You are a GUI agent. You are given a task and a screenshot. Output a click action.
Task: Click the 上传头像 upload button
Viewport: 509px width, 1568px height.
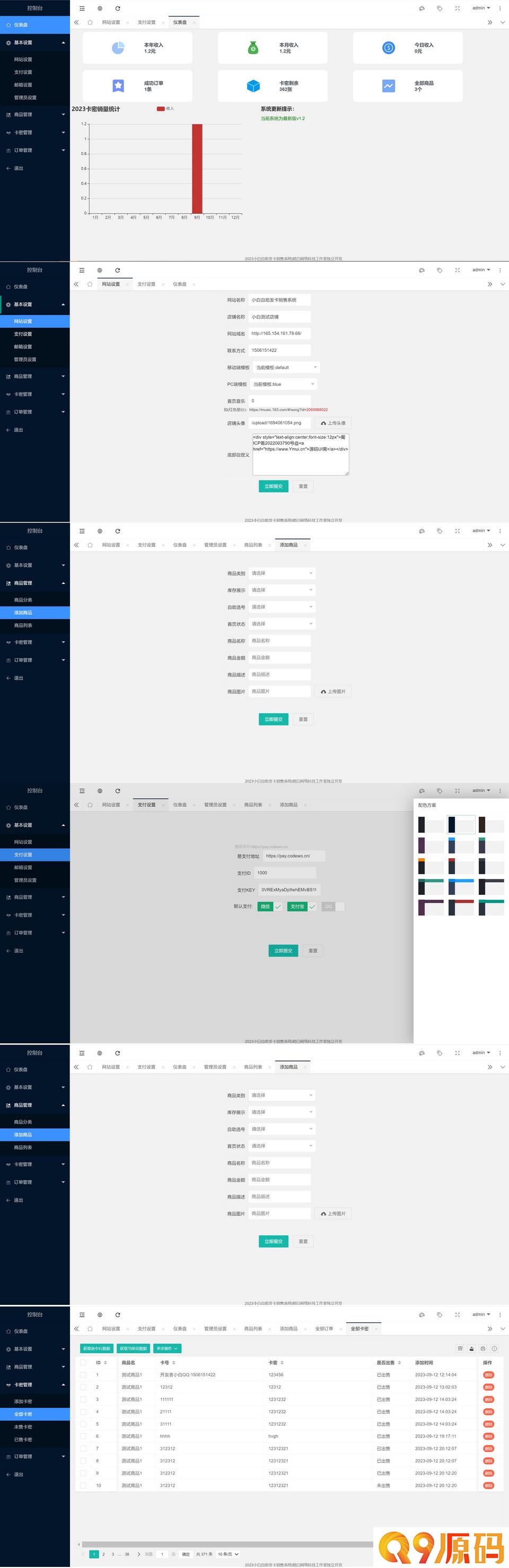(334, 423)
